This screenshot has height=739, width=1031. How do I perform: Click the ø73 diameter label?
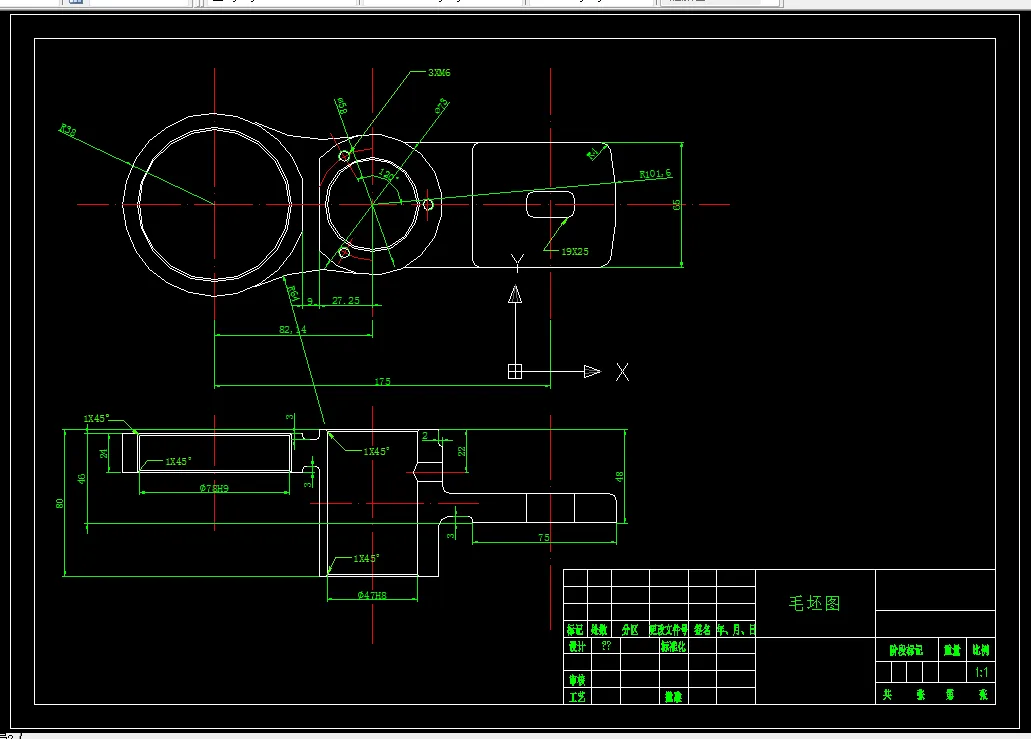(442, 105)
